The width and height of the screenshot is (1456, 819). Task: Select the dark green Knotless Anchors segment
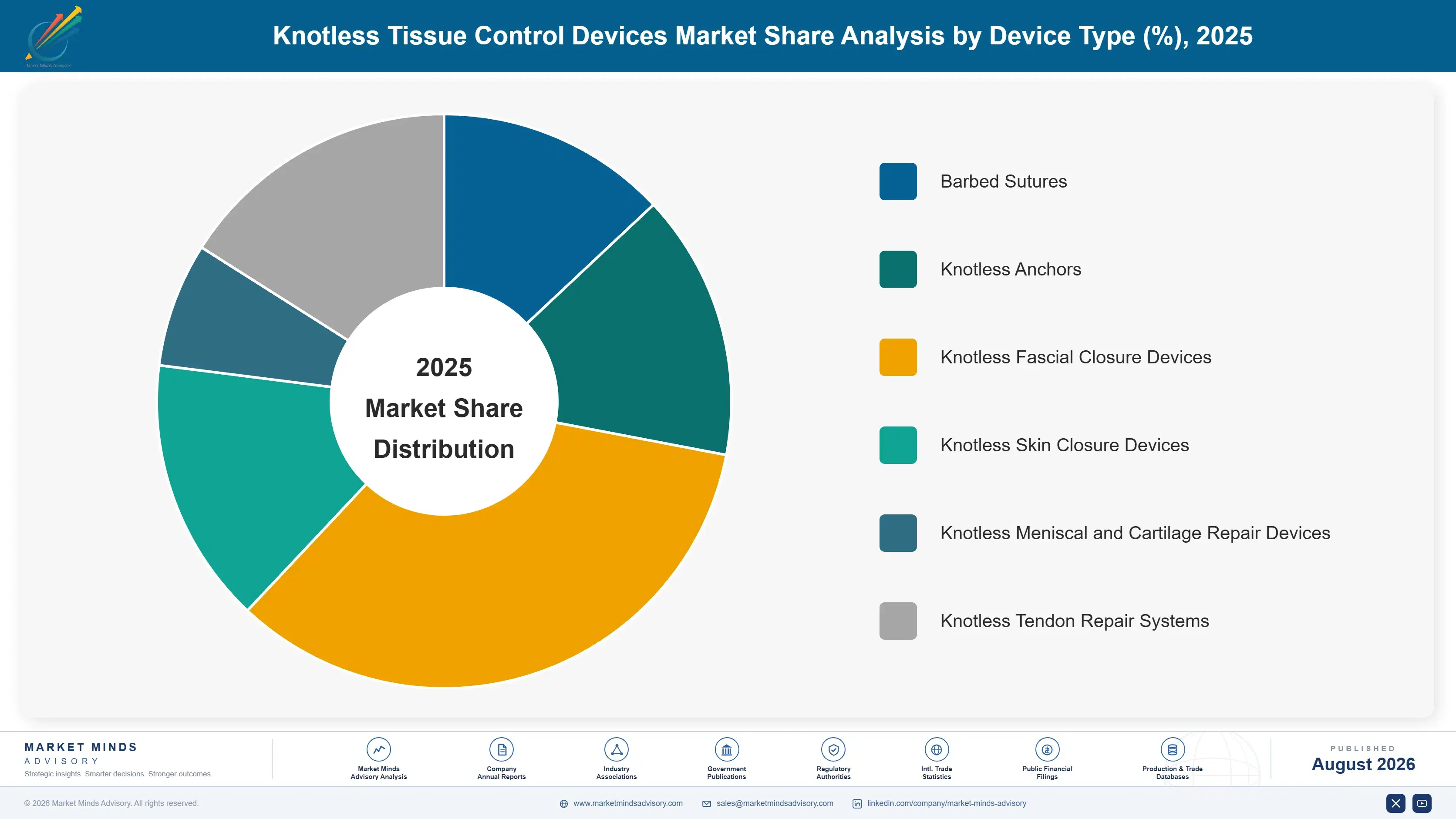(639, 339)
